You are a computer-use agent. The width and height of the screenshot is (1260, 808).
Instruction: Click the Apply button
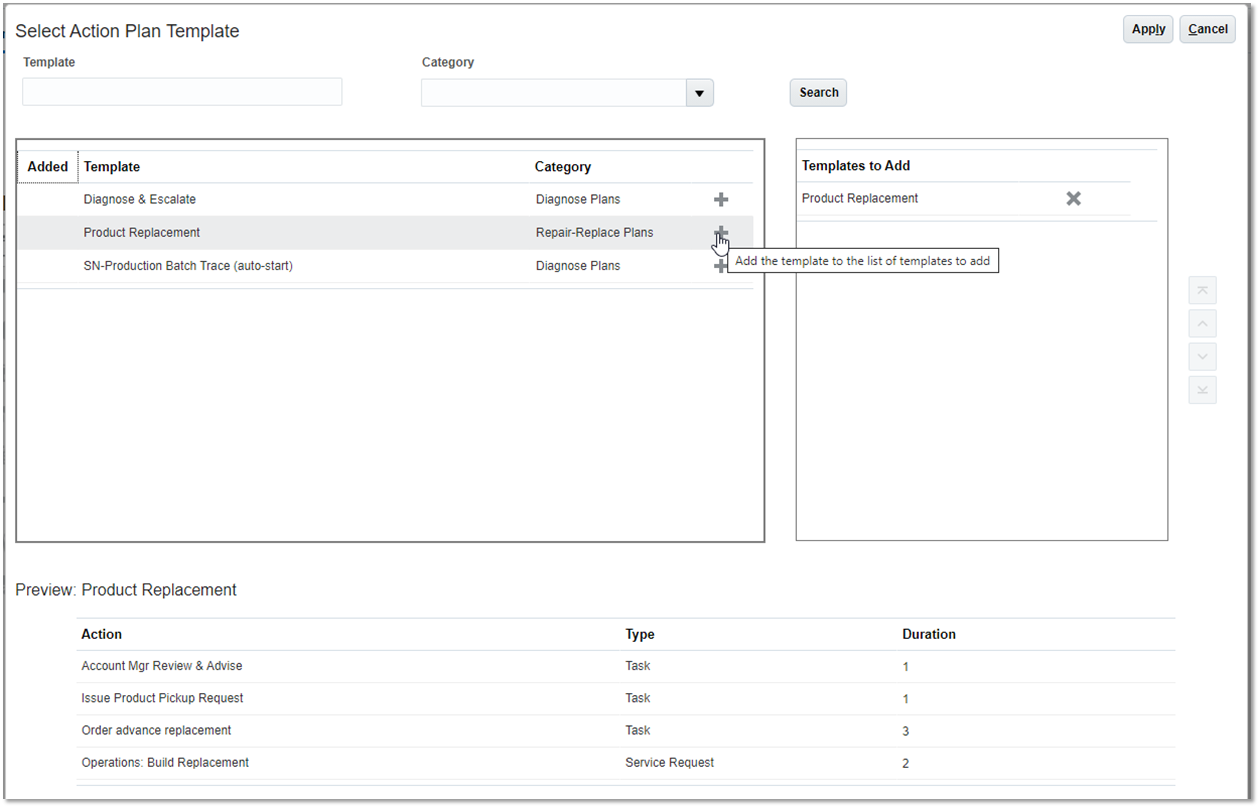pos(1147,30)
